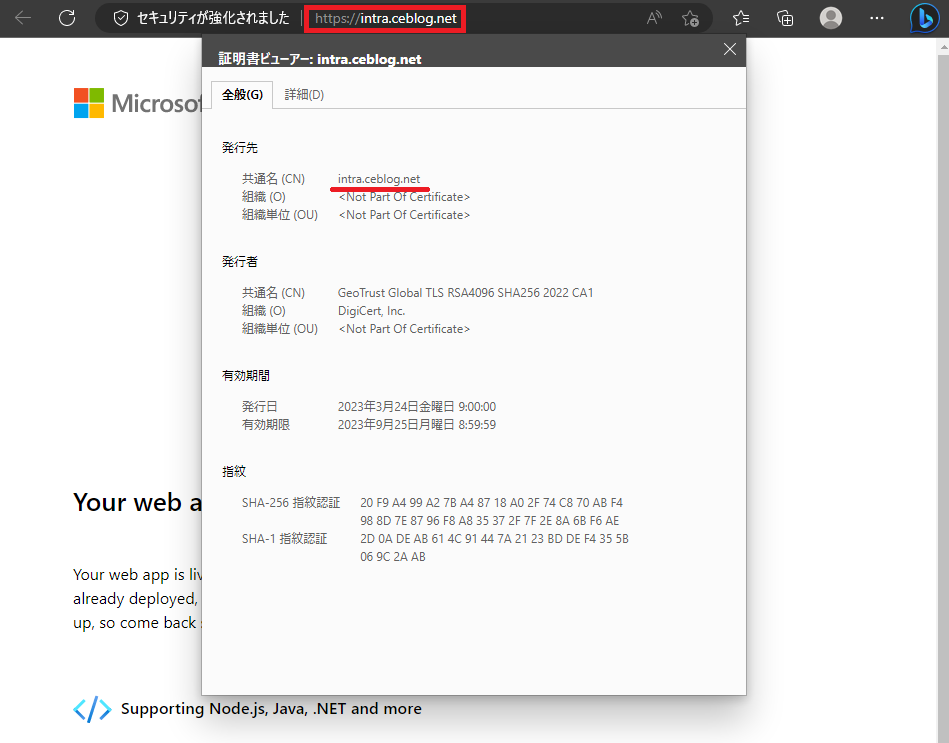Viewport: 949px width, 743px height.
Task: Click the https://intra.ceblog.net address field
Action: click(x=386, y=19)
